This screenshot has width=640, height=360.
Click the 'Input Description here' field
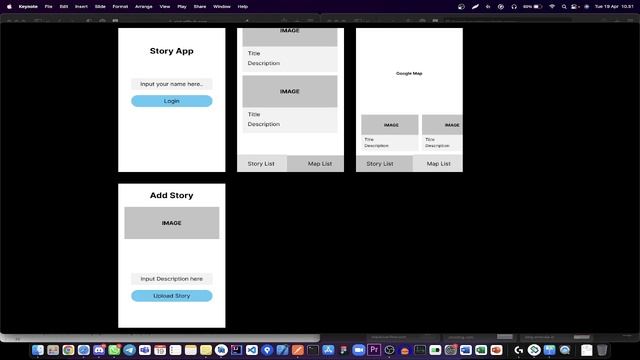(172, 279)
